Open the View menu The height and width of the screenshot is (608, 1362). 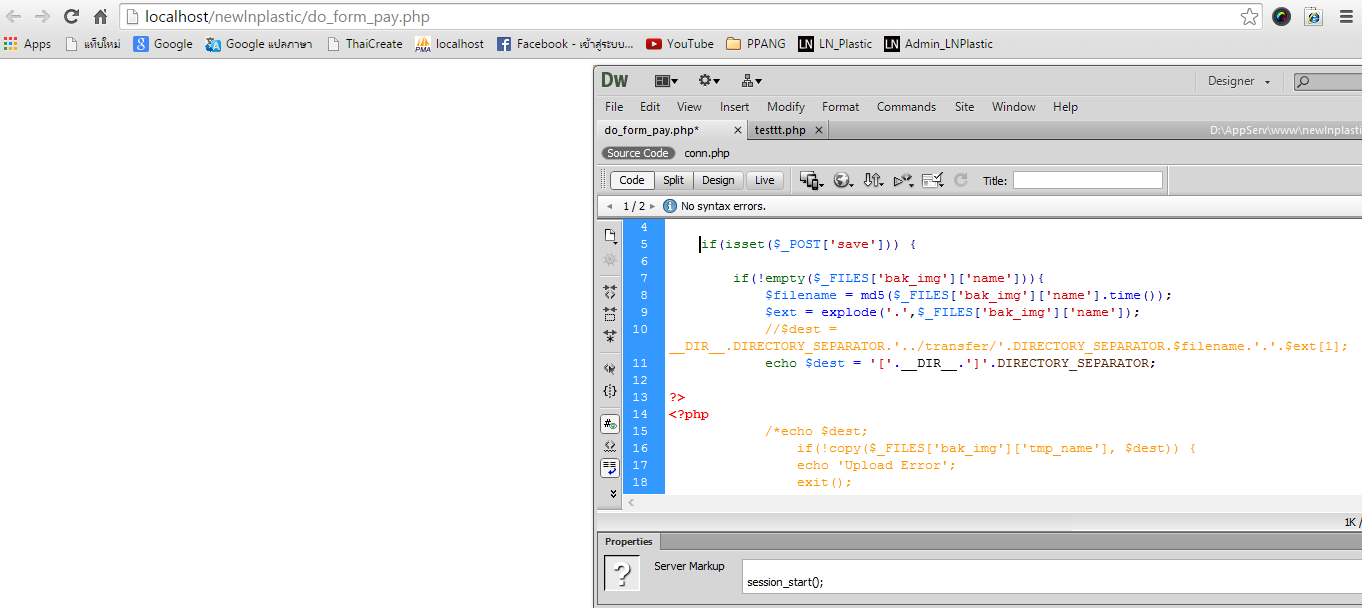(689, 107)
